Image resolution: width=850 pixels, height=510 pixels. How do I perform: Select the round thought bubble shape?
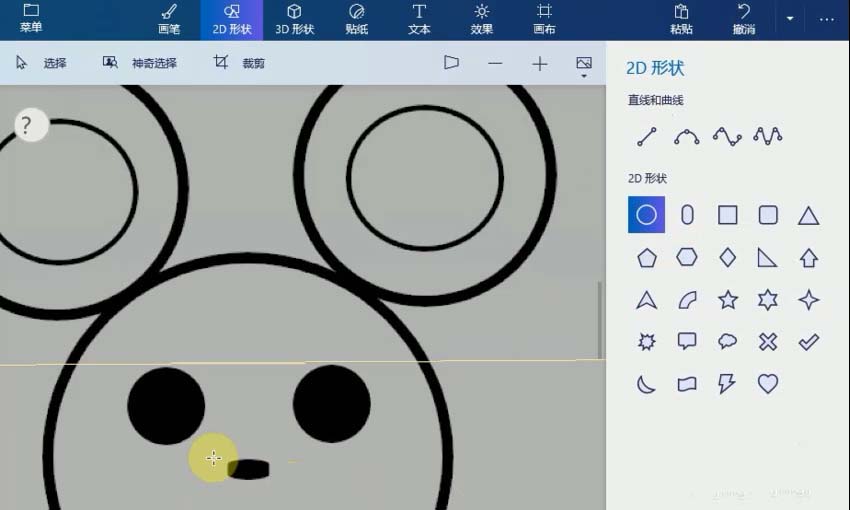(x=727, y=341)
